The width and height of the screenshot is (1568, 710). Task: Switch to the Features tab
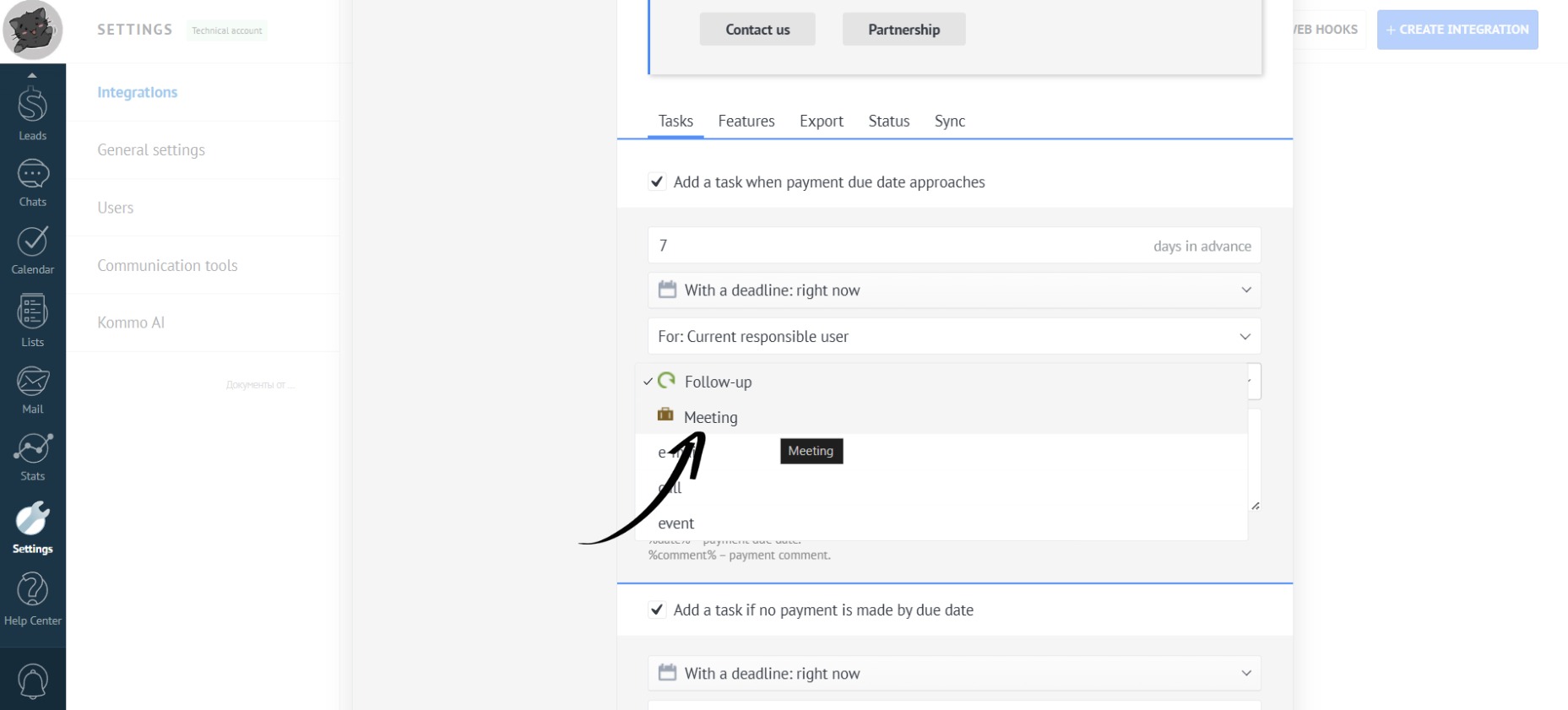[746, 122]
